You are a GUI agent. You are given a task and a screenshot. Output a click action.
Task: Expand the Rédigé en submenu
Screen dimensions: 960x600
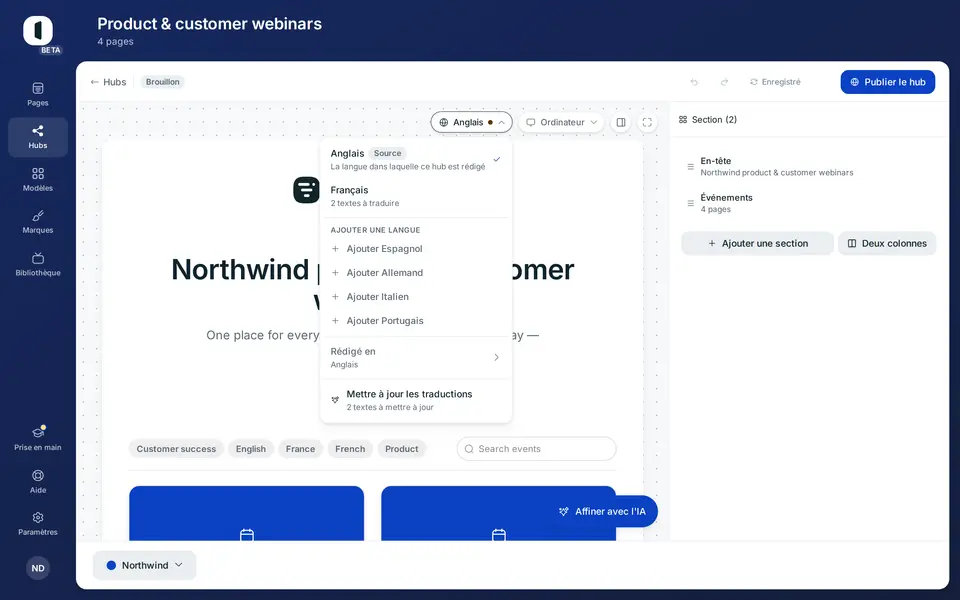point(416,358)
